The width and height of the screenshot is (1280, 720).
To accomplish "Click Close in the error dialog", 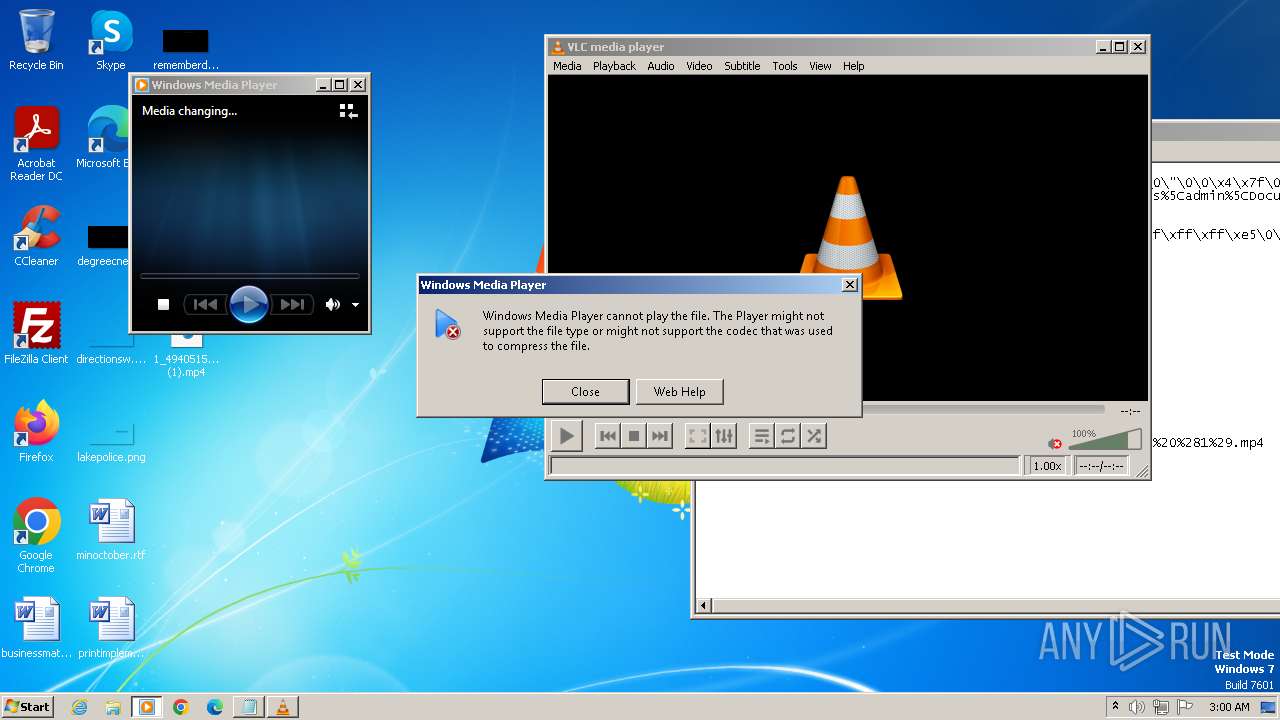I will (586, 392).
